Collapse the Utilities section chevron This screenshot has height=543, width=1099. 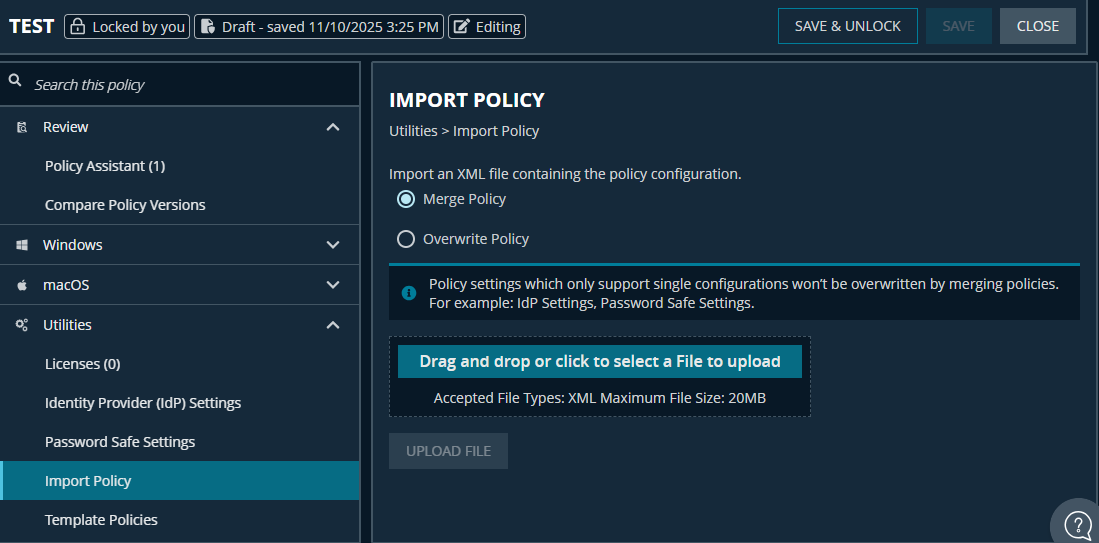[x=334, y=325]
